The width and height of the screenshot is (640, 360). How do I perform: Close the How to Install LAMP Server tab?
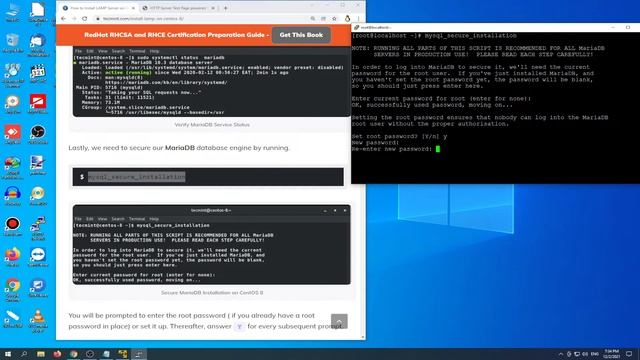pos(133,8)
